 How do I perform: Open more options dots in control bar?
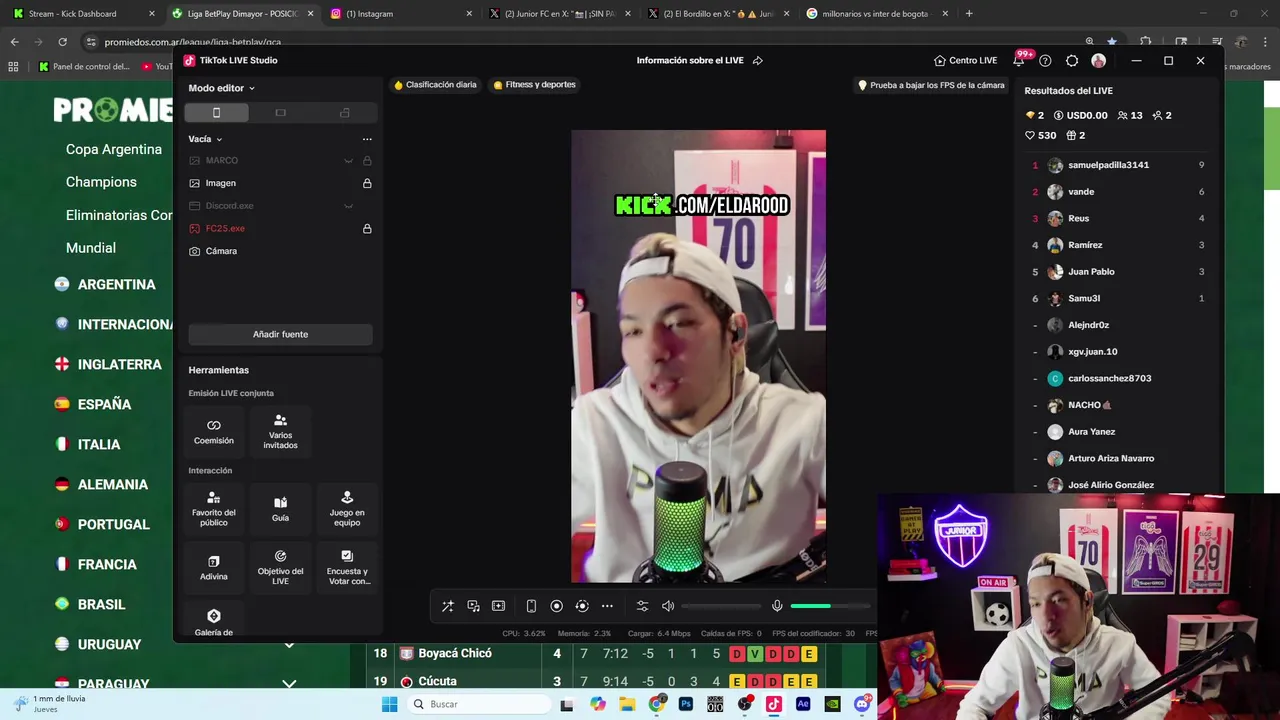pos(607,606)
